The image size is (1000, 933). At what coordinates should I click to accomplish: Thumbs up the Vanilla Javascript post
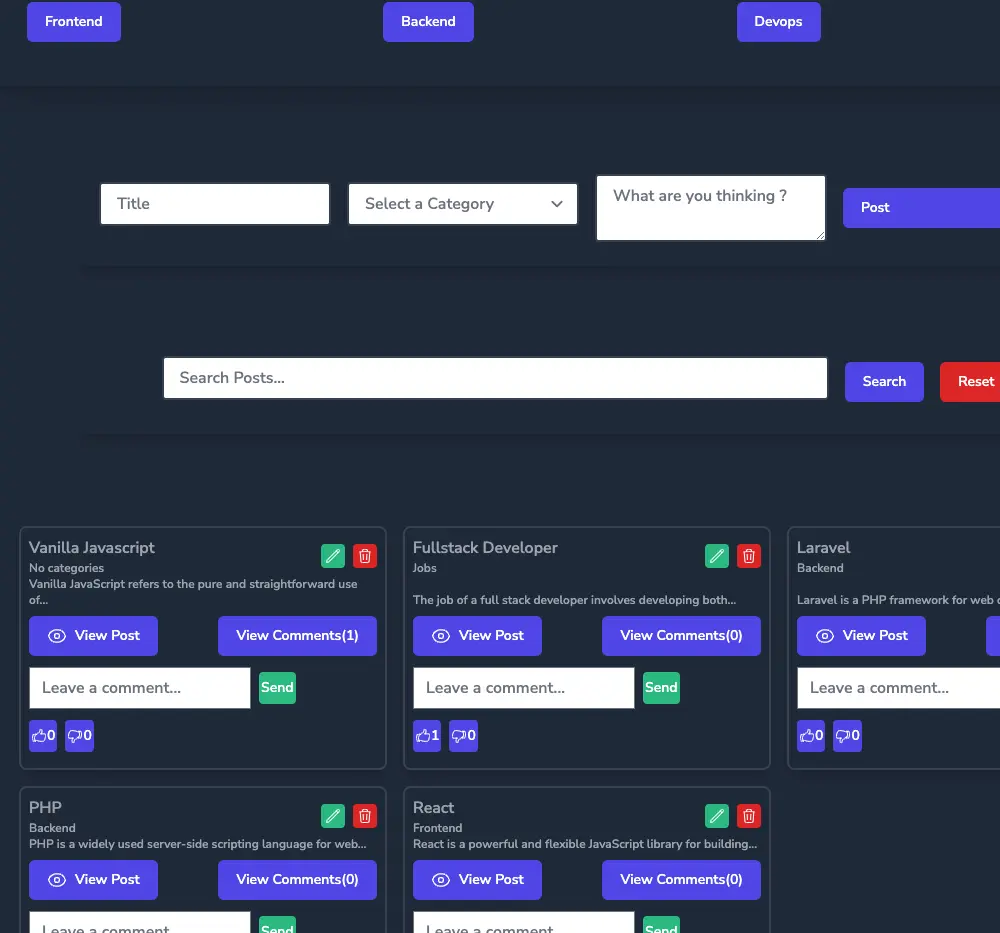click(43, 736)
